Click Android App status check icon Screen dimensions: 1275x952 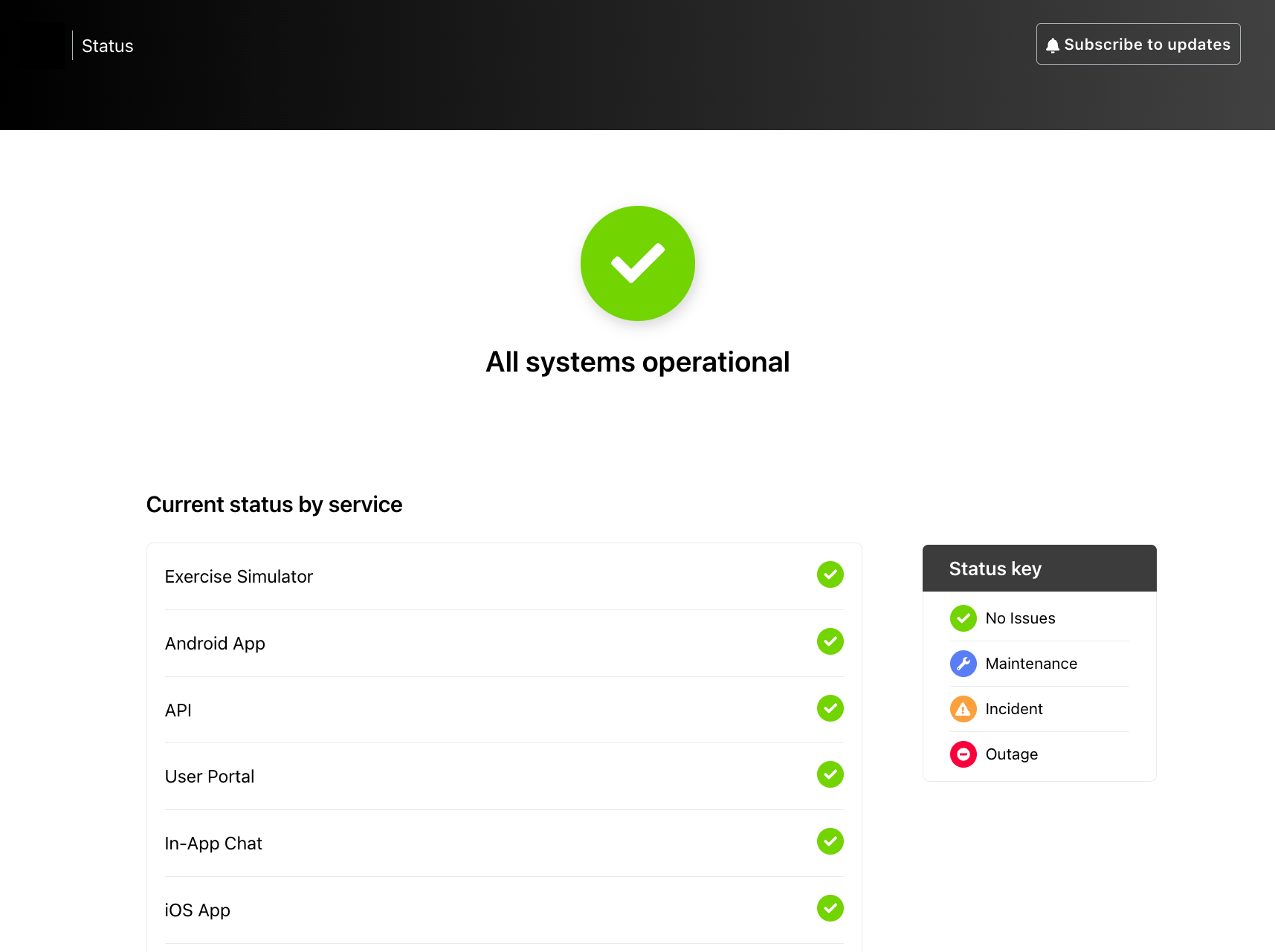click(x=830, y=641)
